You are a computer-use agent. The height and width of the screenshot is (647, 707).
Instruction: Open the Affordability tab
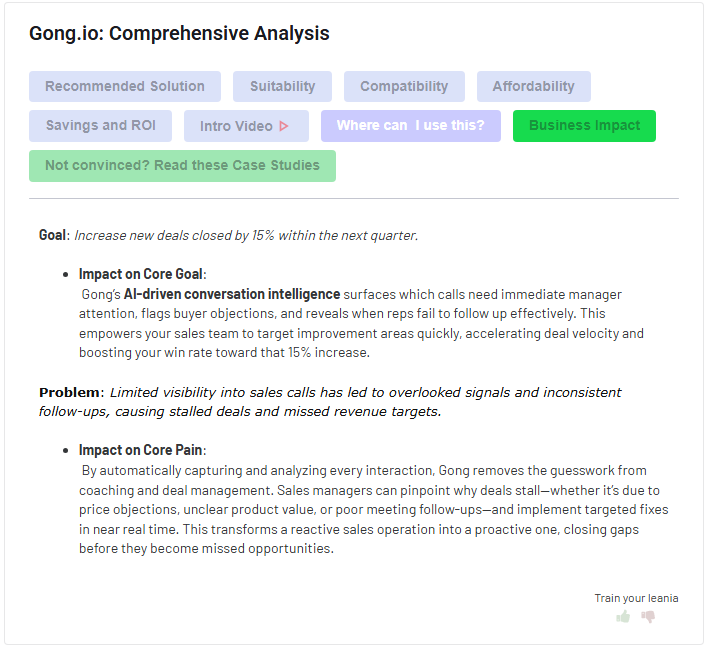click(x=533, y=86)
